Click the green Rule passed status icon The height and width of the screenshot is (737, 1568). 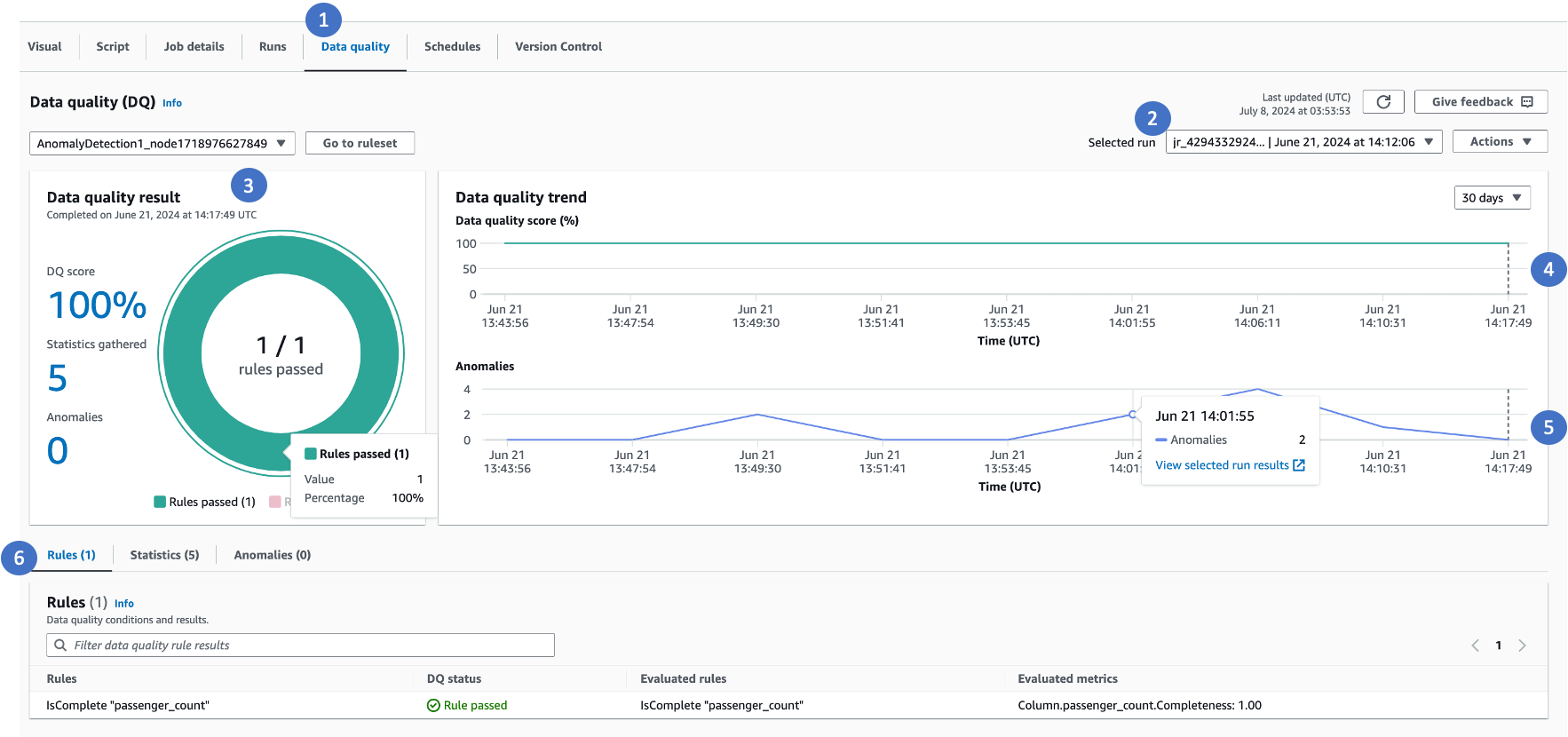point(433,706)
